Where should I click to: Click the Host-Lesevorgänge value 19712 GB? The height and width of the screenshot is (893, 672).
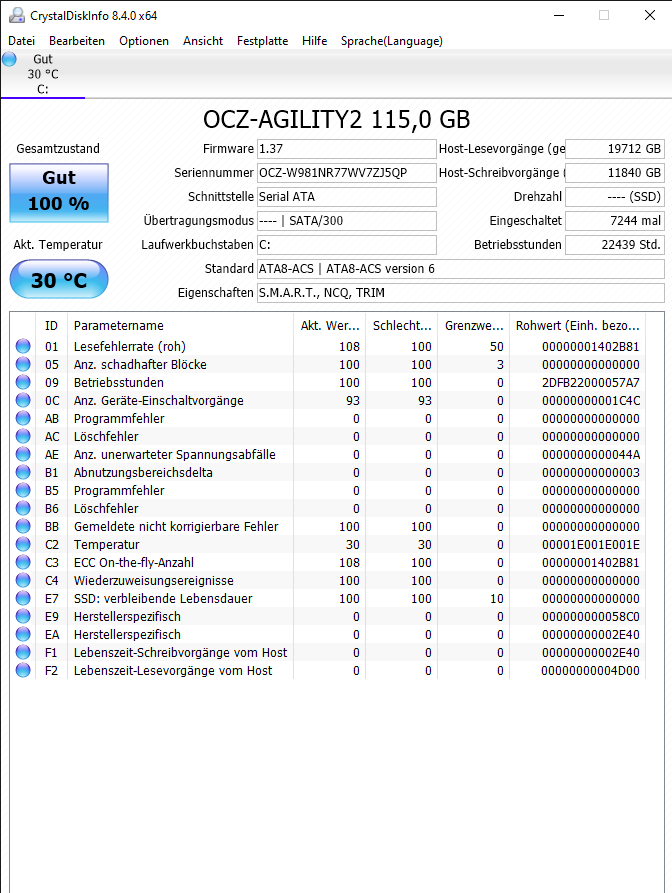[x=615, y=149]
